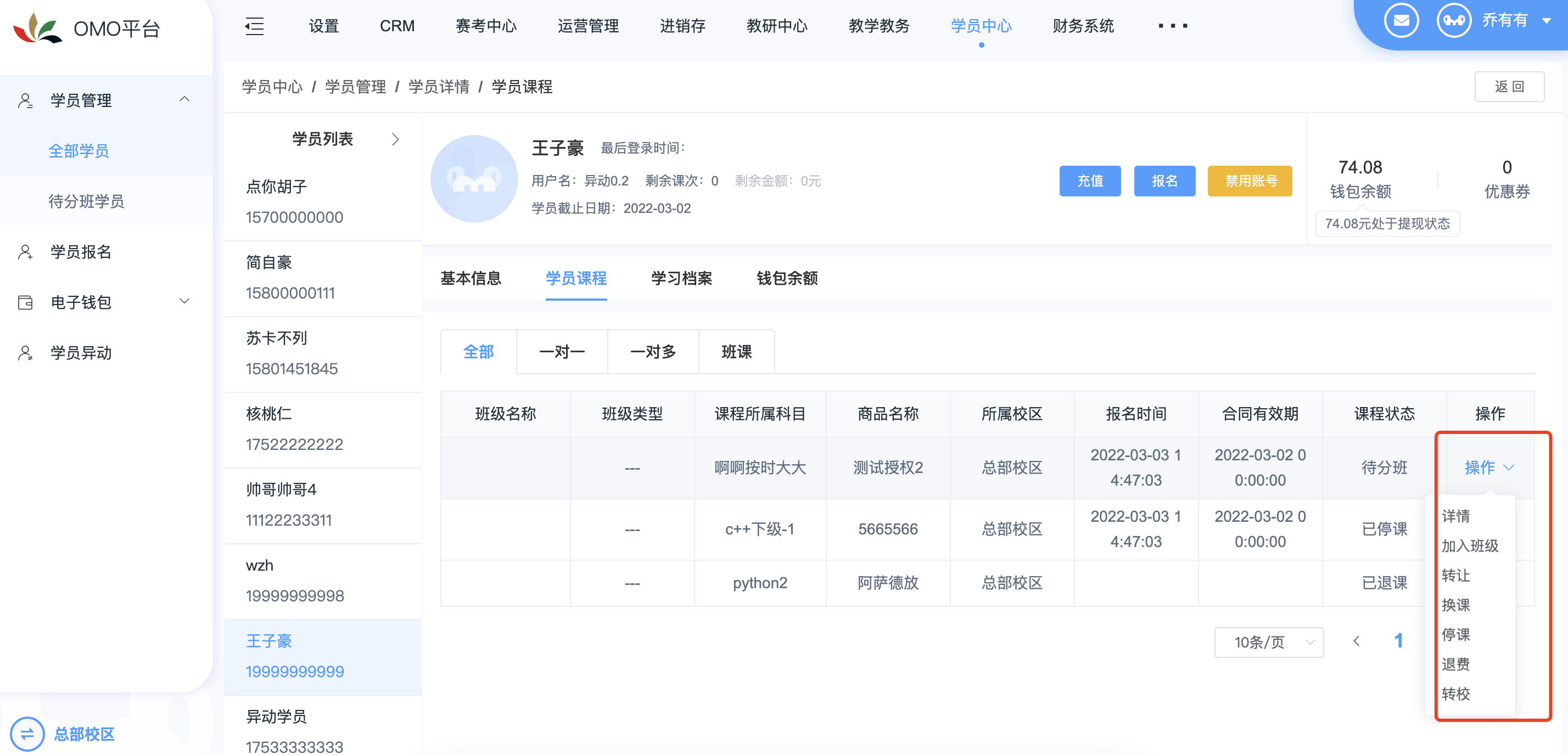
Task: Open the 学员中心 top menu
Action: click(x=981, y=26)
